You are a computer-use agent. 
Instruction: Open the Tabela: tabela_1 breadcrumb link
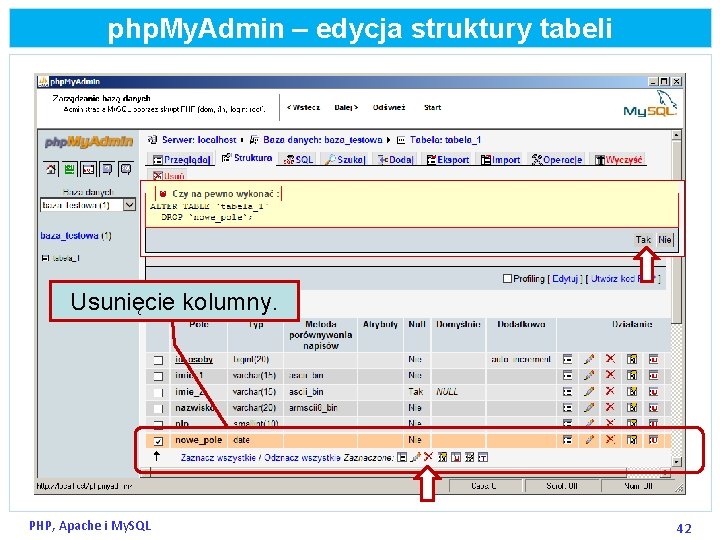coord(445,140)
